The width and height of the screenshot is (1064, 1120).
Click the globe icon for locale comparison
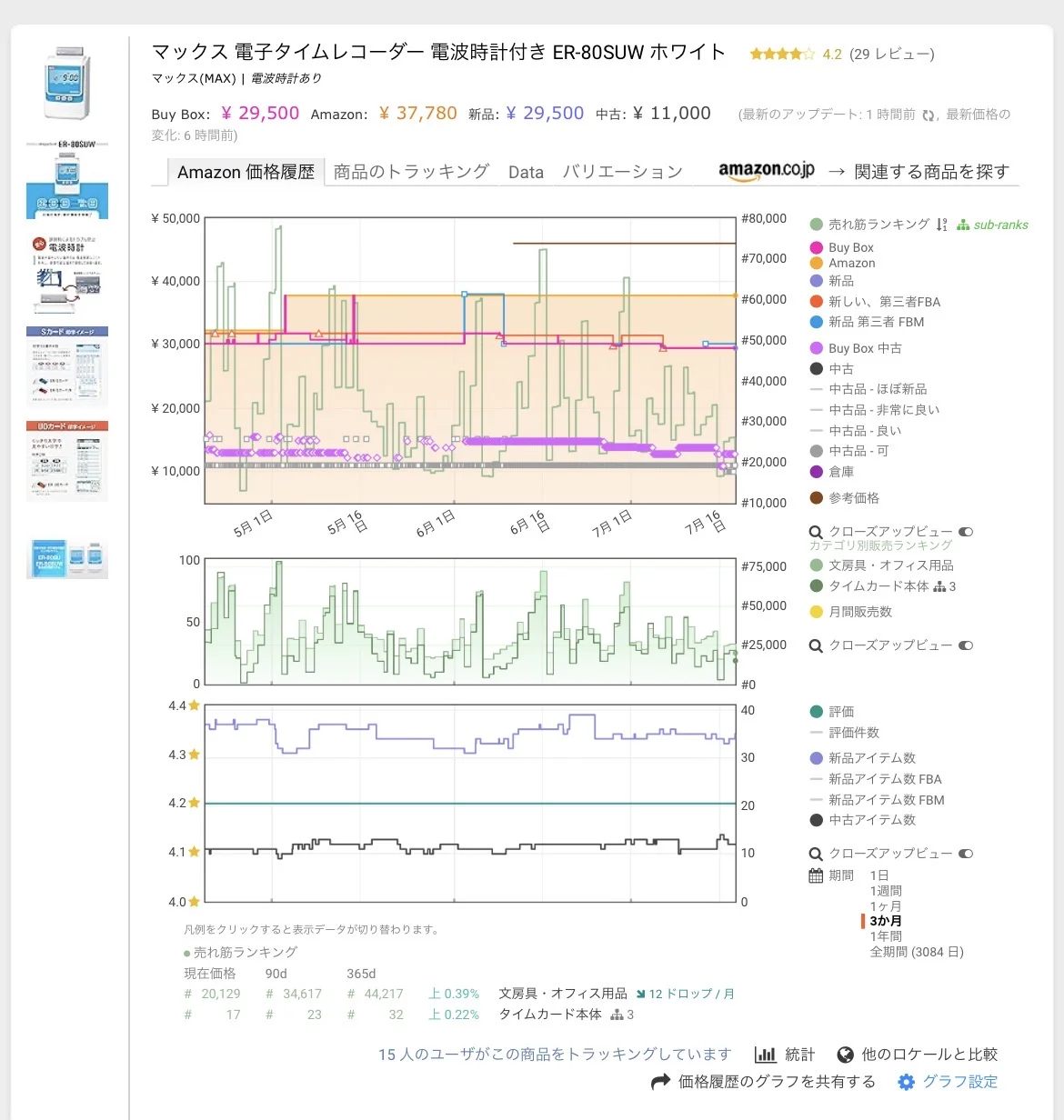[x=845, y=1055]
